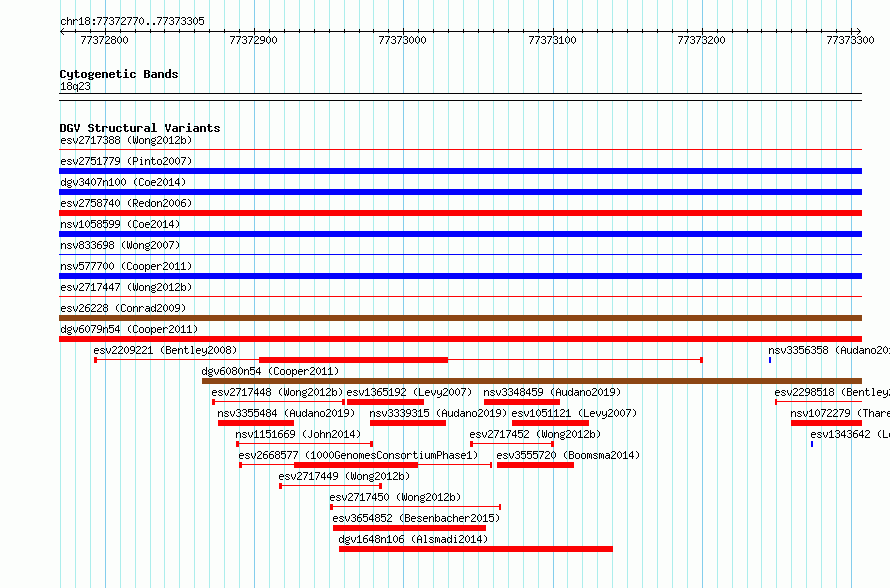Click the esv3654852 (Besenbacher2015) label
The image size is (890, 588).
pos(417,518)
